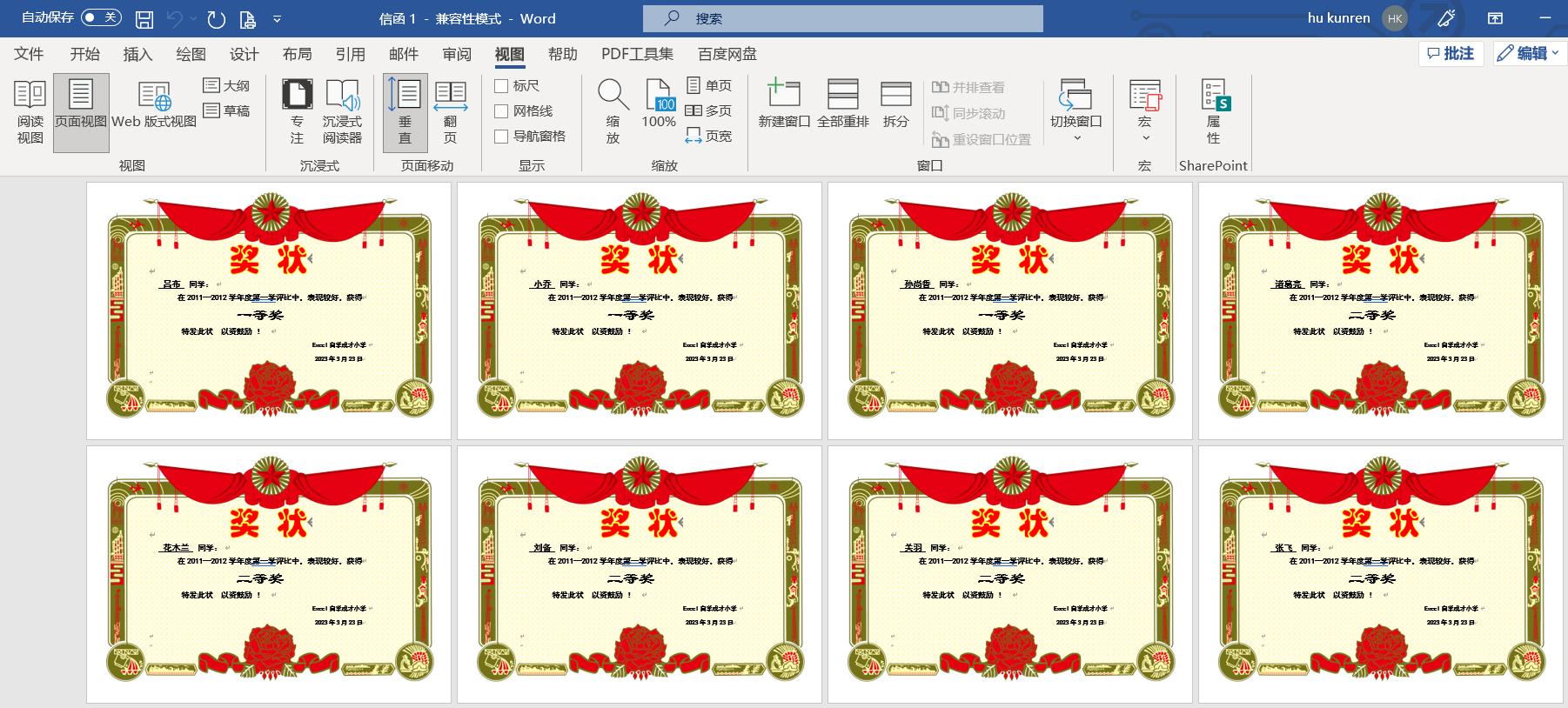Switch to the Mailings tab
The height and width of the screenshot is (708, 1568).
403,54
